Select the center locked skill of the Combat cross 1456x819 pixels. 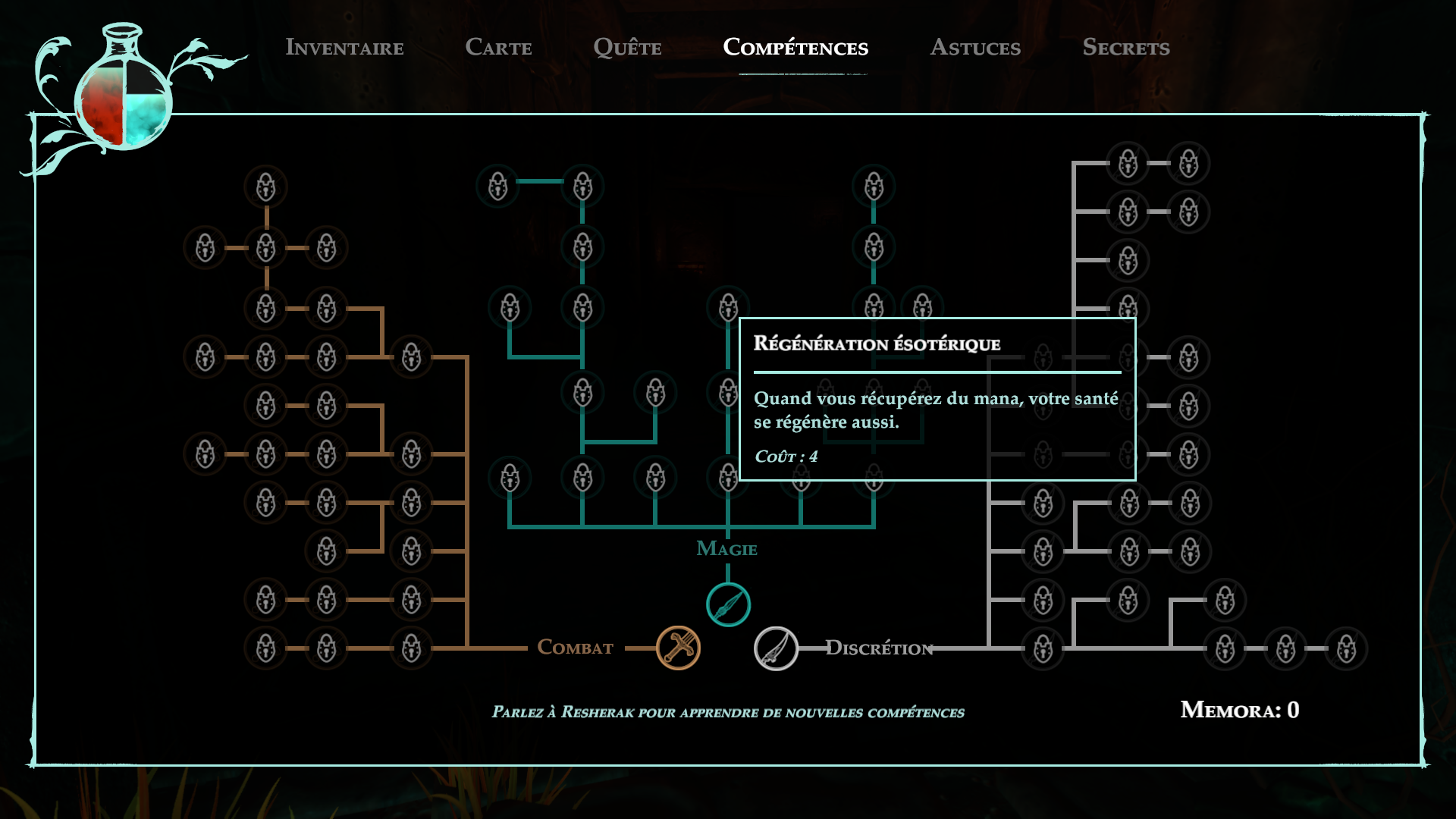click(265, 248)
